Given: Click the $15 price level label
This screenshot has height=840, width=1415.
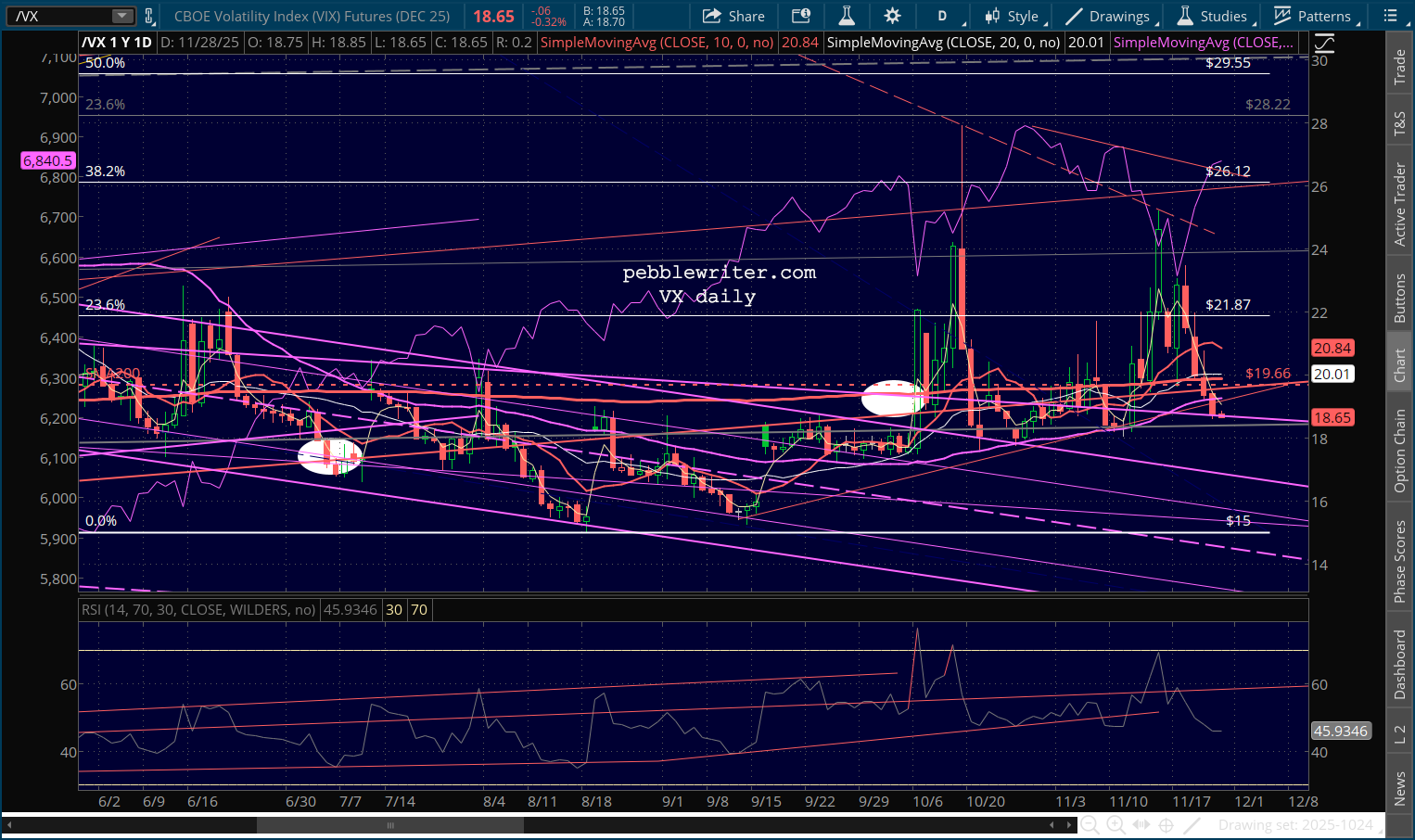Looking at the screenshot, I should tap(1238, 521).
